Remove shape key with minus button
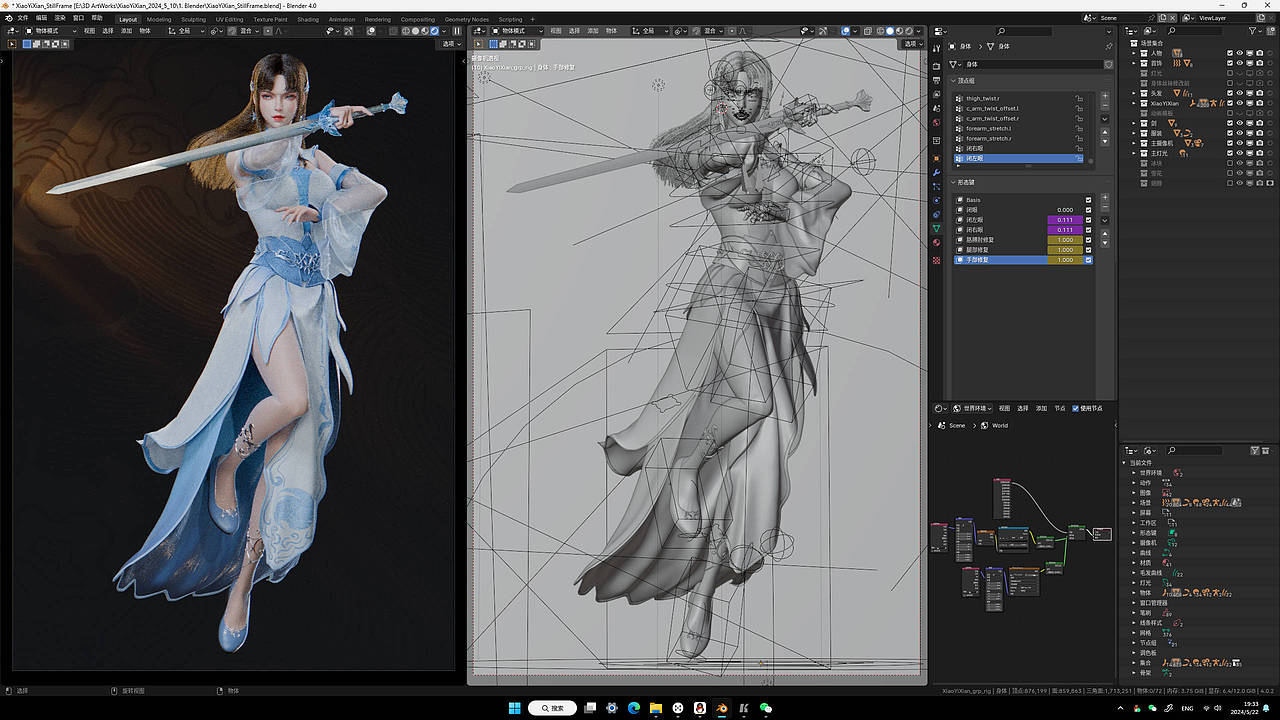This screenshot has height=720, width=1280. (1105, 208)
